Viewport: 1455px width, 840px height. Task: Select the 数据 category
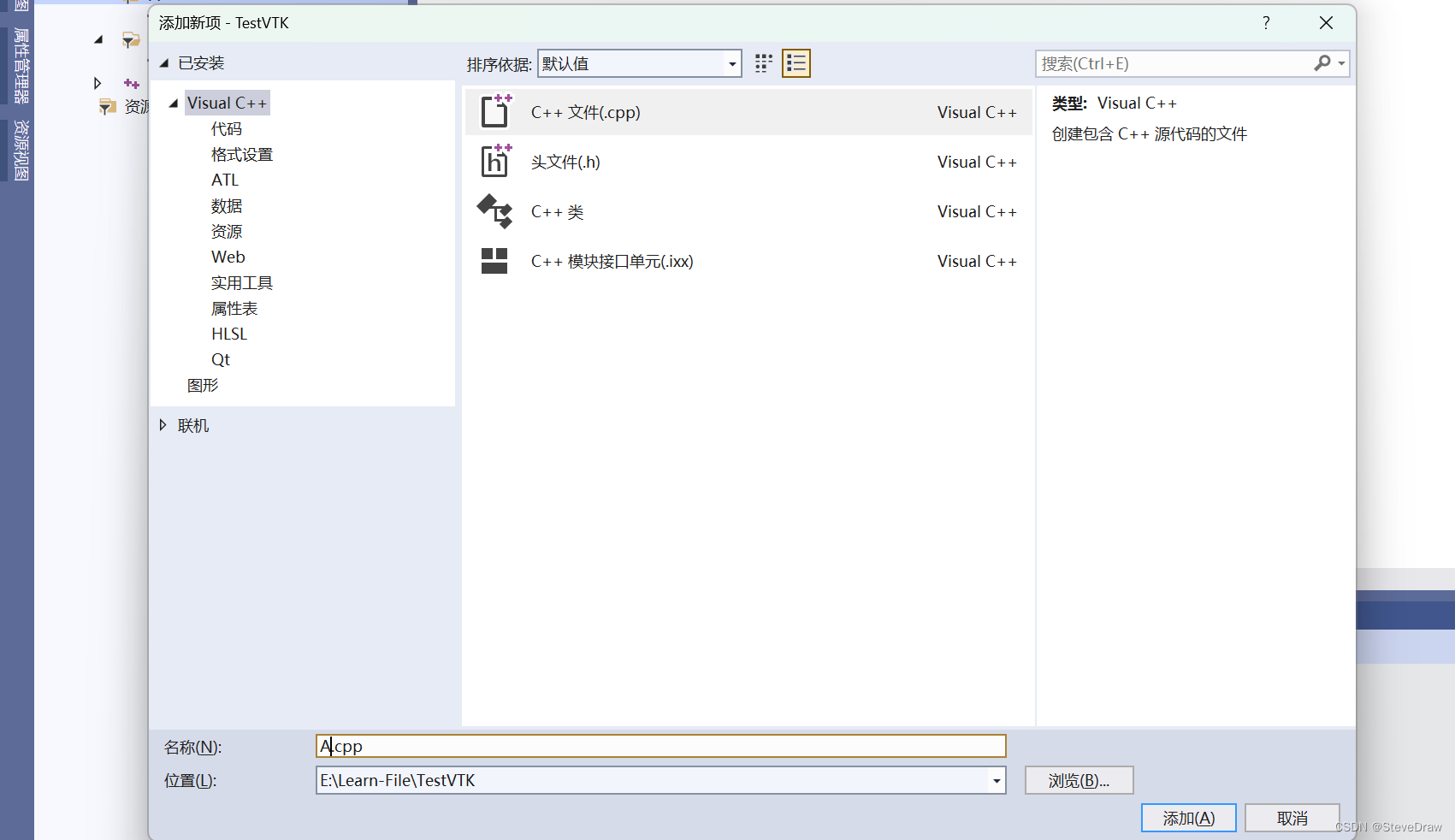(227, 206)
